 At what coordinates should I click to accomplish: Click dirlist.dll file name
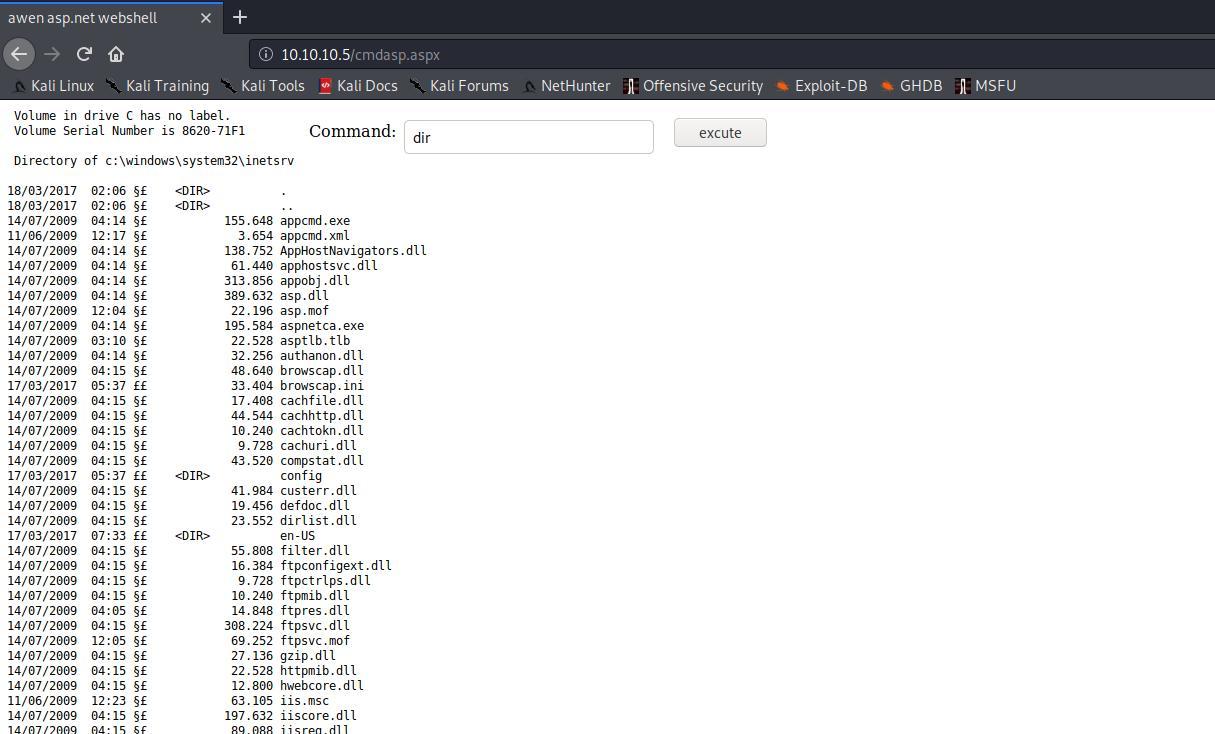click(318, 521)
